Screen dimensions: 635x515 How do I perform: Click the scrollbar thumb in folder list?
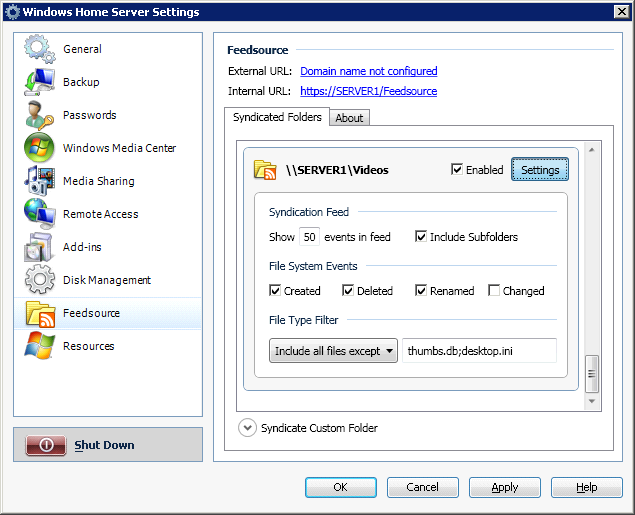pyautogui.click(x=592, y=374)
